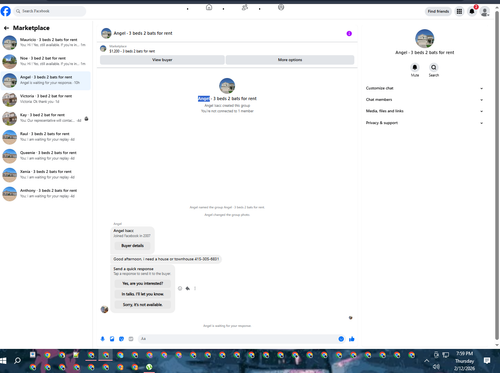Screen dimensions: 500x373
Task: Open the Home tab in top navigation
Action: pos(209,7)
